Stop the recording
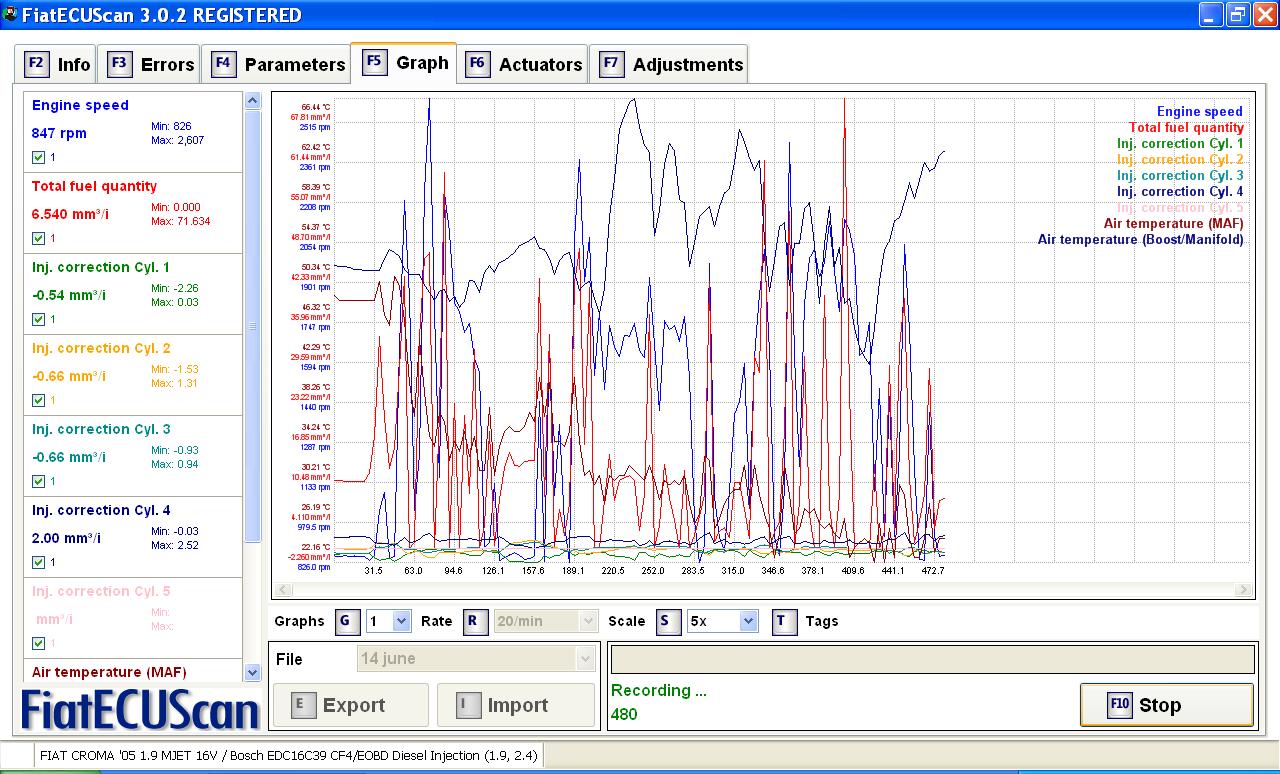Viewport: 1280px width, 774px height. (x=1166, y=705)
